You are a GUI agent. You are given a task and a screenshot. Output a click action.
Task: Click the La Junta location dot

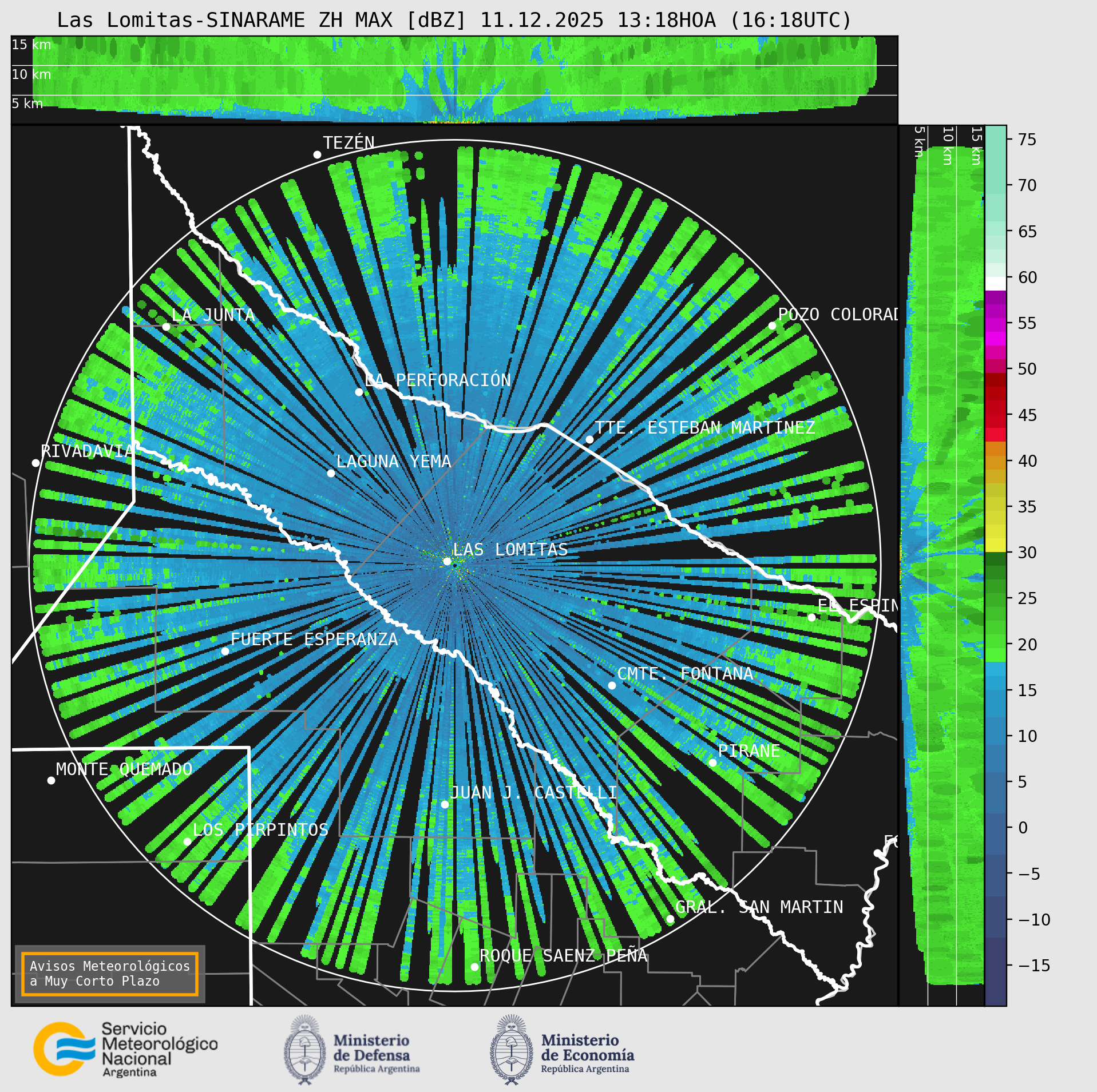tap(166, 327)
